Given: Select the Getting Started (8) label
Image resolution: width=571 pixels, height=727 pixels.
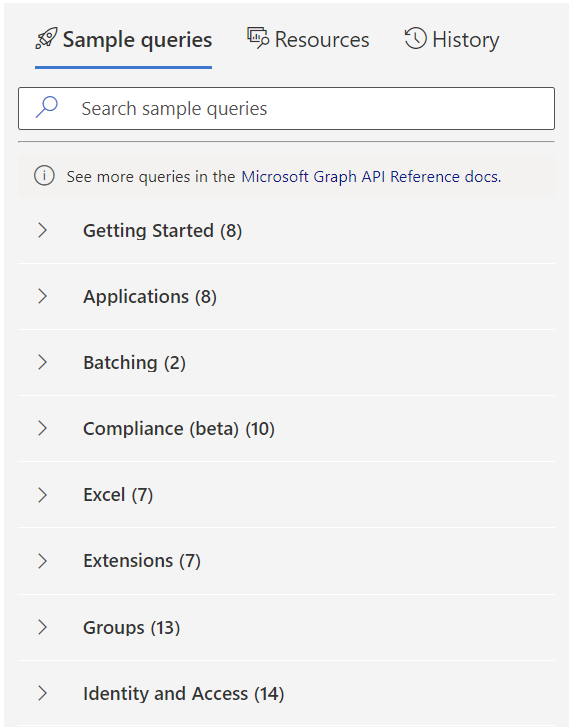Looking at the screenshot, I should (x=163, y=231).
